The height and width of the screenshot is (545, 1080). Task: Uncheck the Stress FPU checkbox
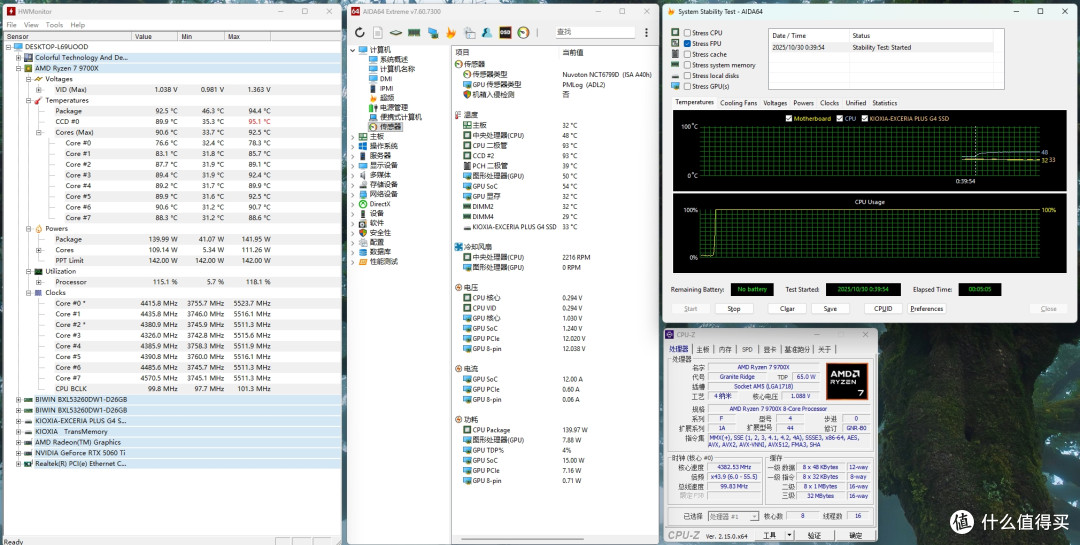point(687,43)
